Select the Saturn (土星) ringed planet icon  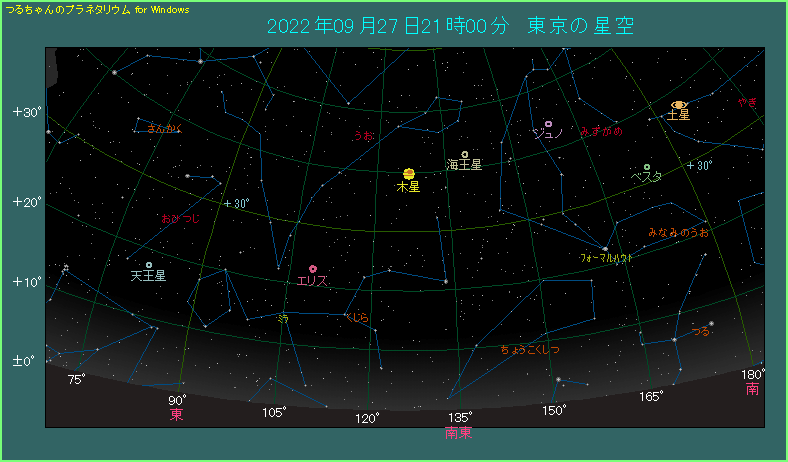tap(679, 104)
